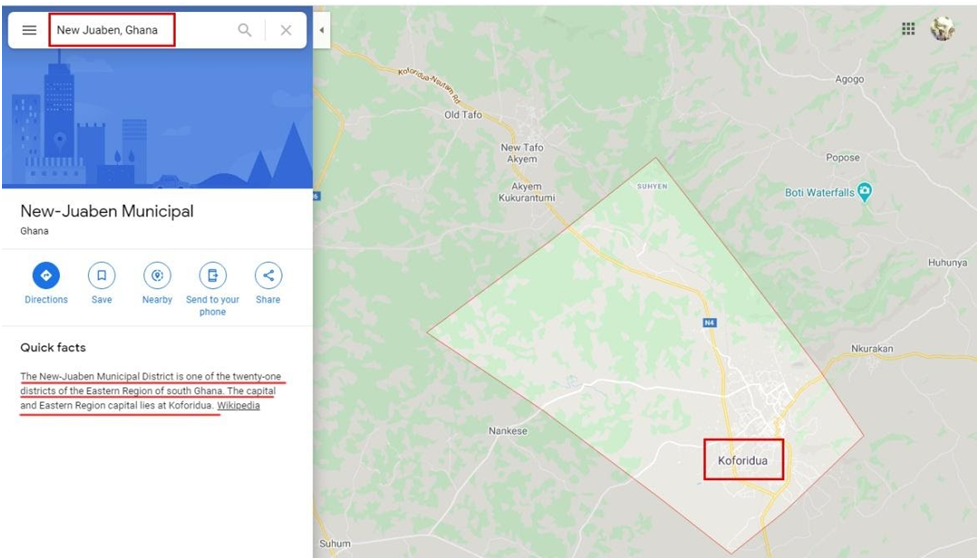
Task: Clear the search with the X icon
Action: (286, 30)
